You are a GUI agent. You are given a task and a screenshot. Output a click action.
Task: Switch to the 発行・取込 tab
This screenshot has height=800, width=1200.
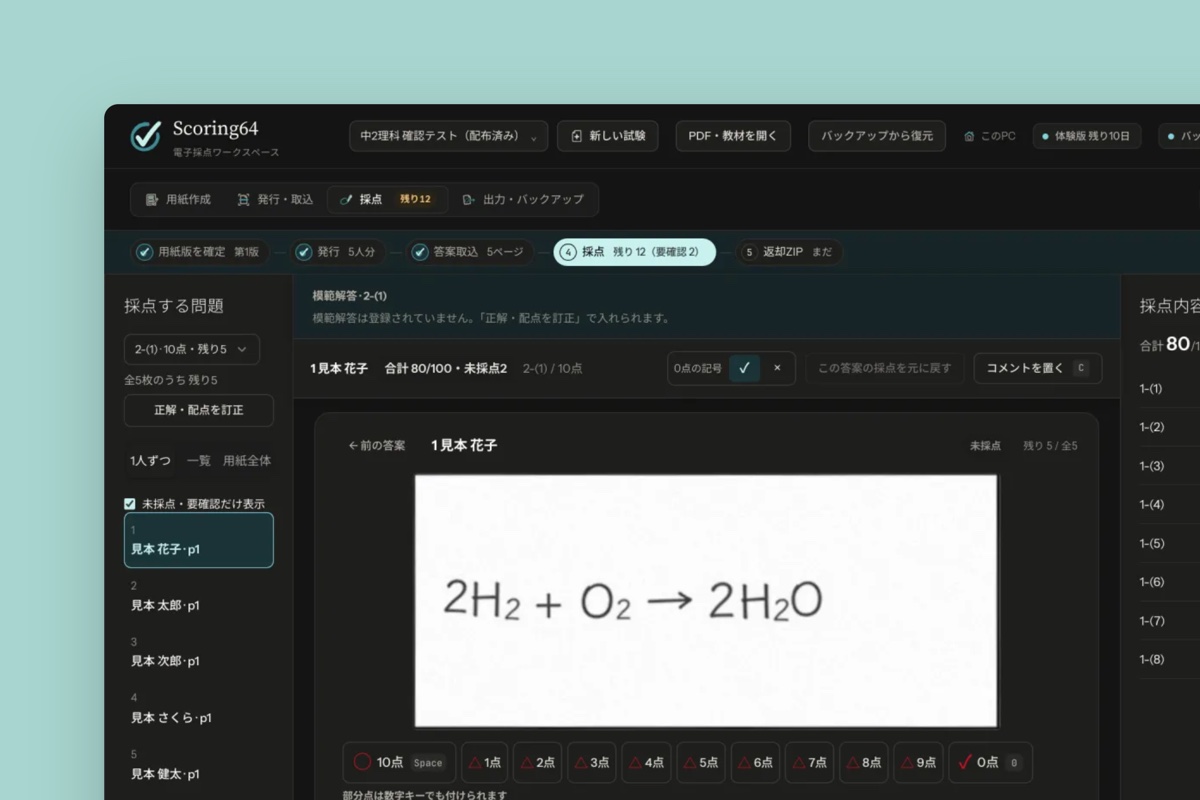pos(275,199)
